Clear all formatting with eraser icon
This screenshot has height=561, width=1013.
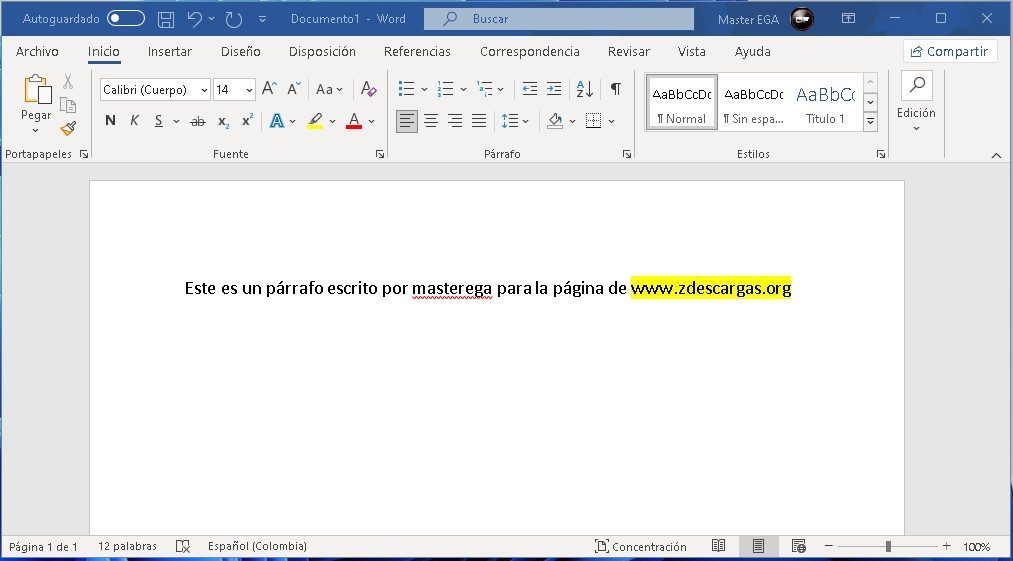pos(369,89)
